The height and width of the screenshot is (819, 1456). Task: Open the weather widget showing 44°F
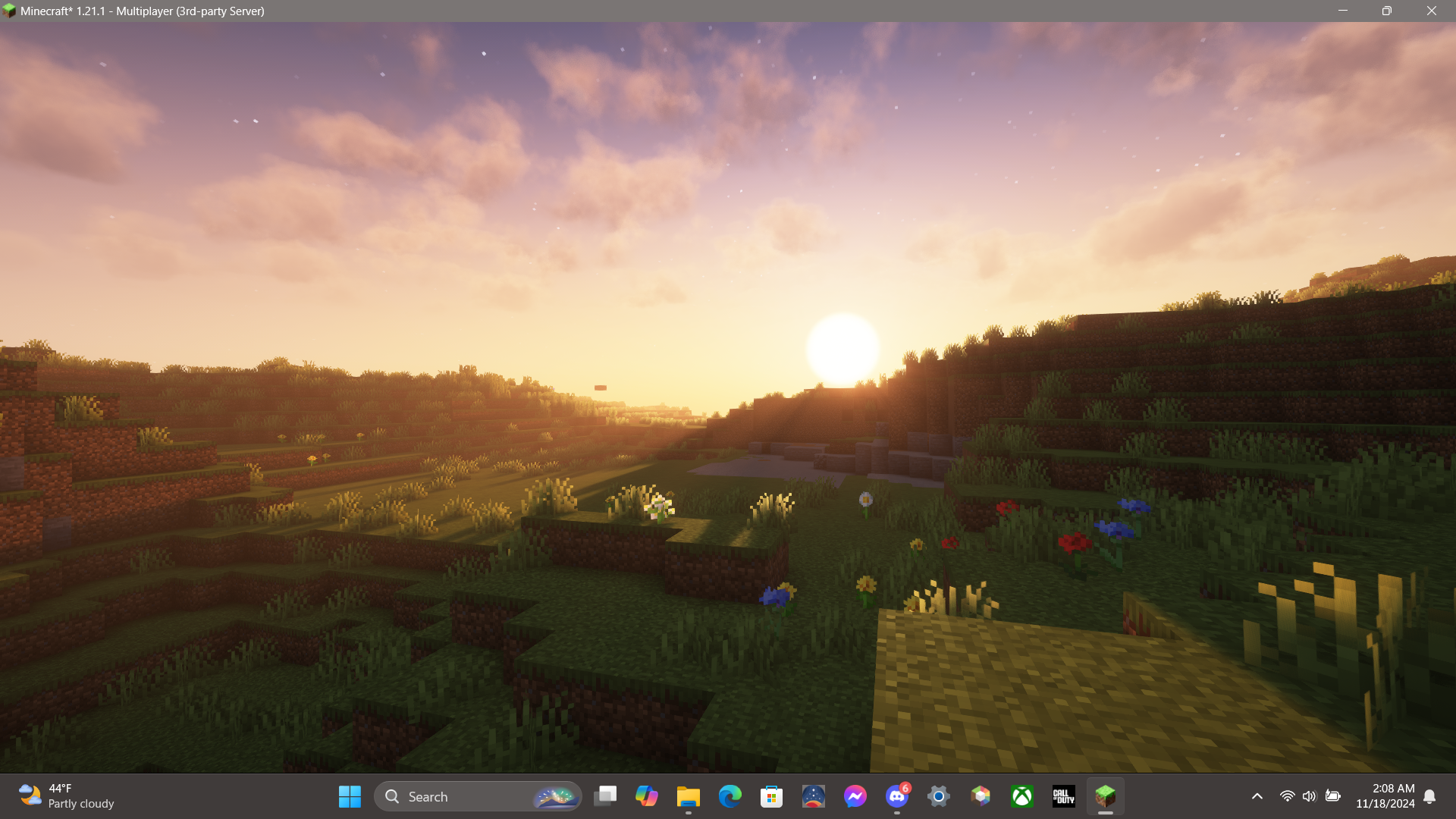coord(67,796)
